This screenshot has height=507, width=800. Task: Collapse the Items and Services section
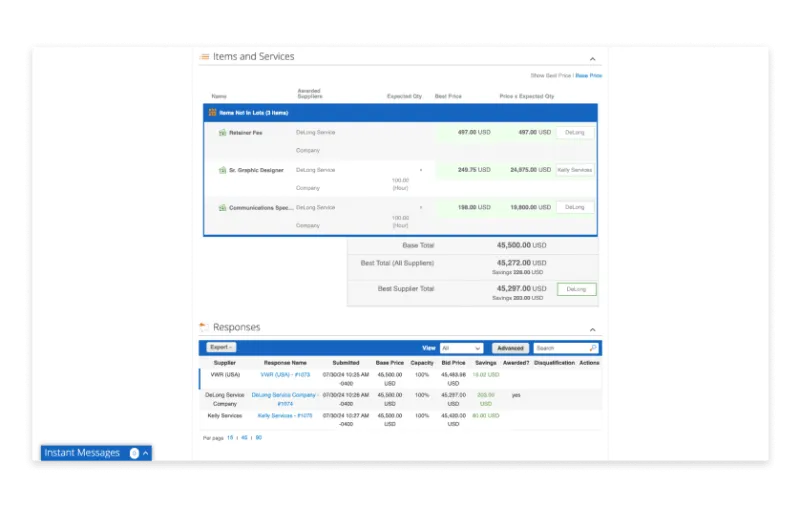coord(592,59)
